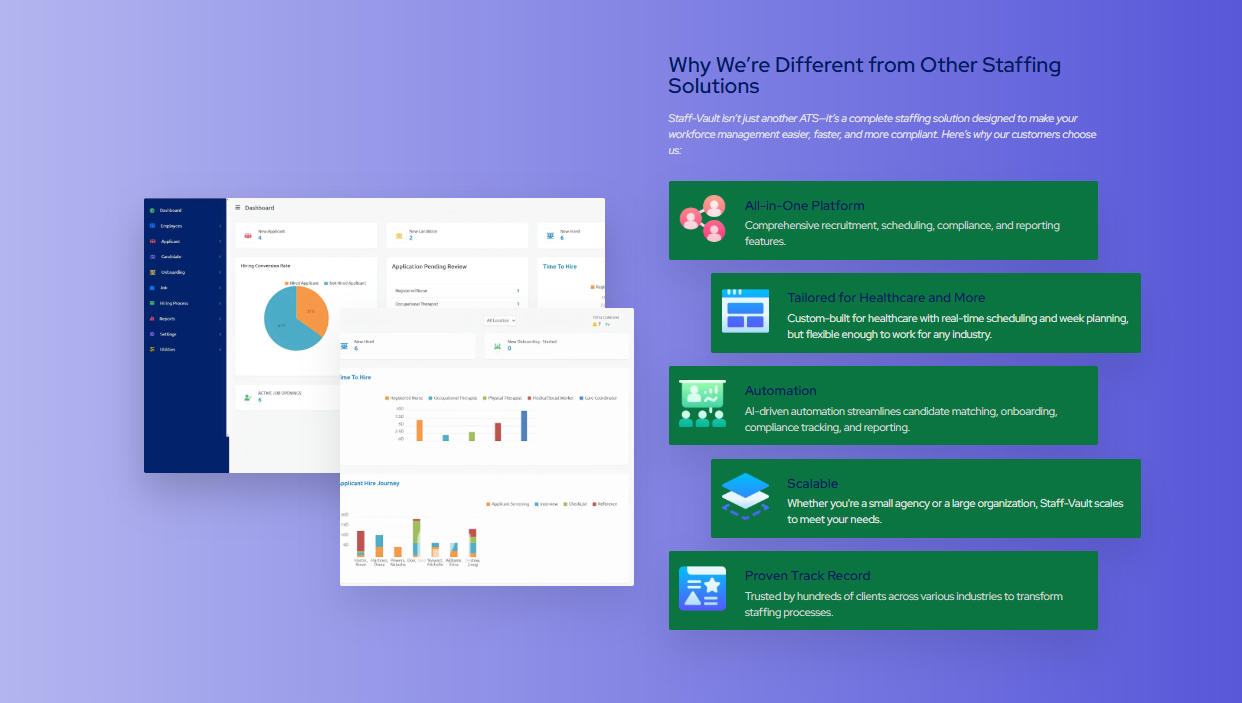Screen dimensions: 1242x703
Task: Toggle the Not Hired Applicant pie legend swatch
Action: point(327,283)
